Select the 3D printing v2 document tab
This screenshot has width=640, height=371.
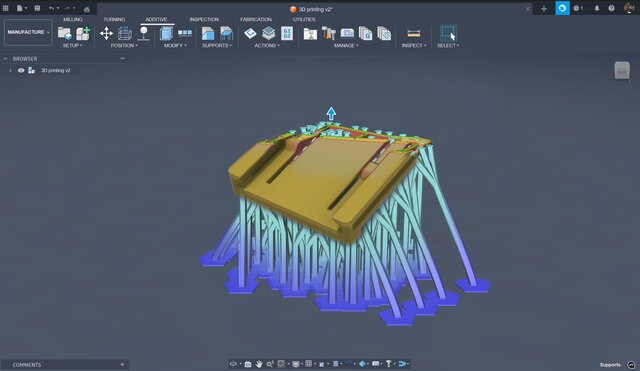[311, 9]
